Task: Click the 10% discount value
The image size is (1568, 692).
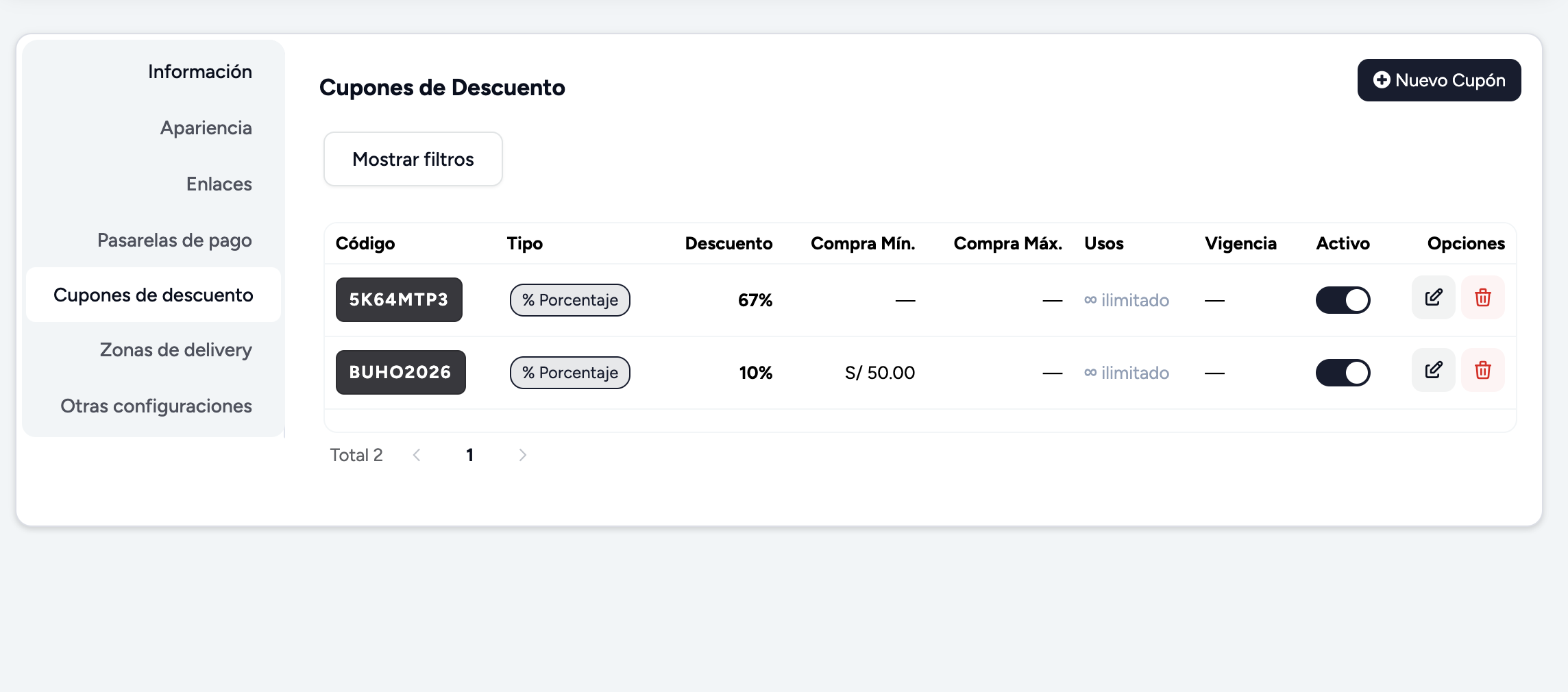Action: coord(756,373)
